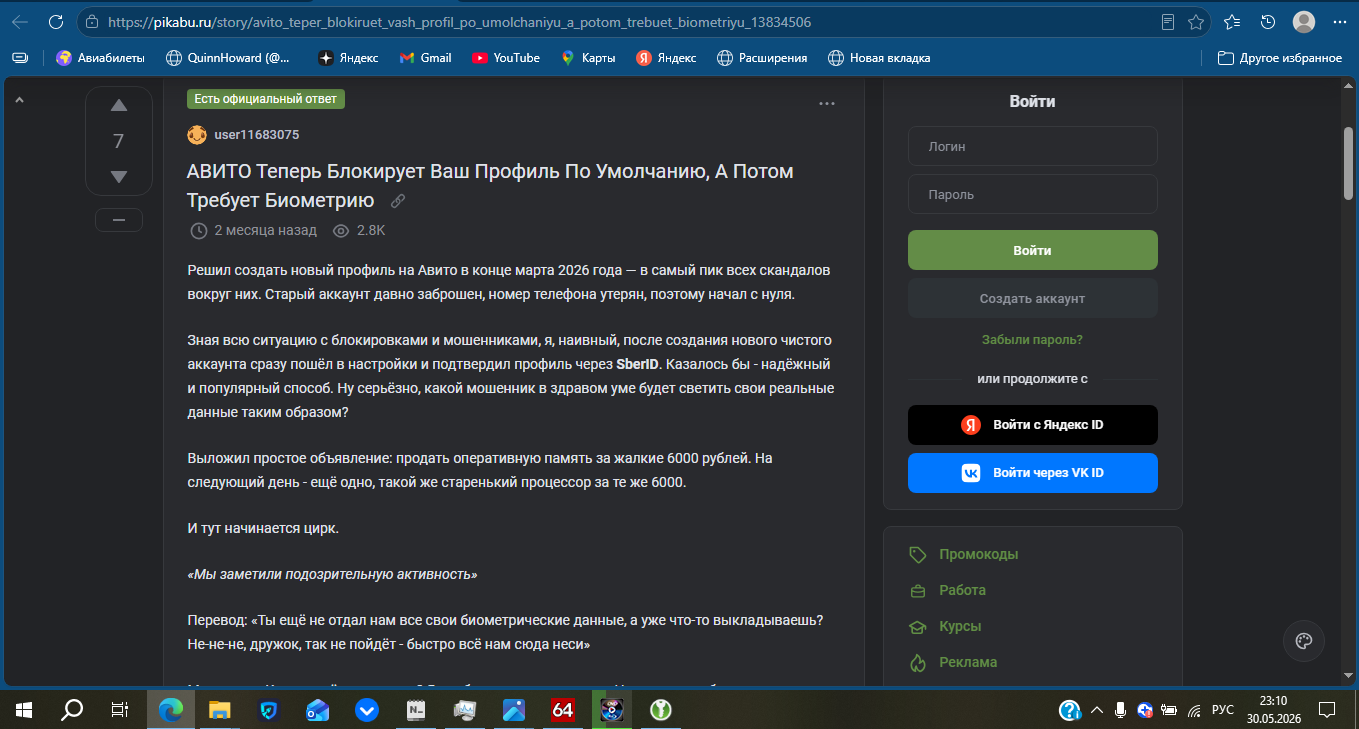View site information lock icon
Image resolution: width=1359 pixels, height=729 pixels.
tap(92, 22)
